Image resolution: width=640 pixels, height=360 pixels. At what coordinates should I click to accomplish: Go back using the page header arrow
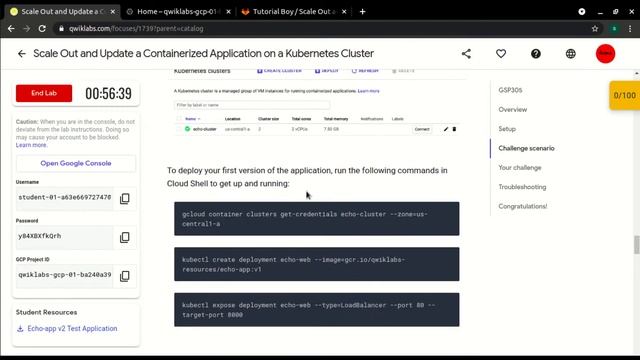[x=22, y=53]
